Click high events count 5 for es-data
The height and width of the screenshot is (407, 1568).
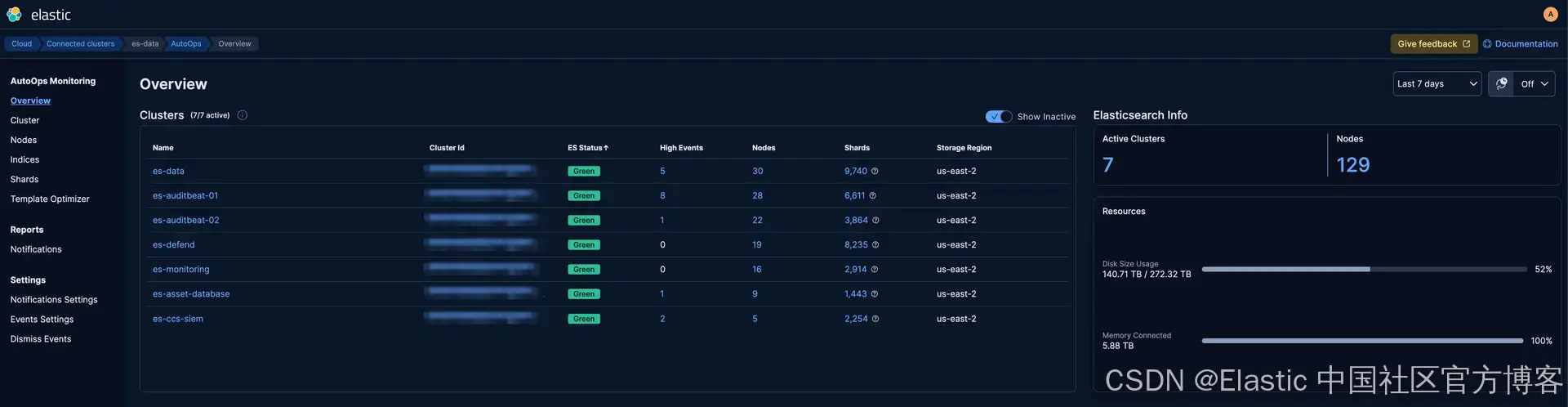(662, 171)
